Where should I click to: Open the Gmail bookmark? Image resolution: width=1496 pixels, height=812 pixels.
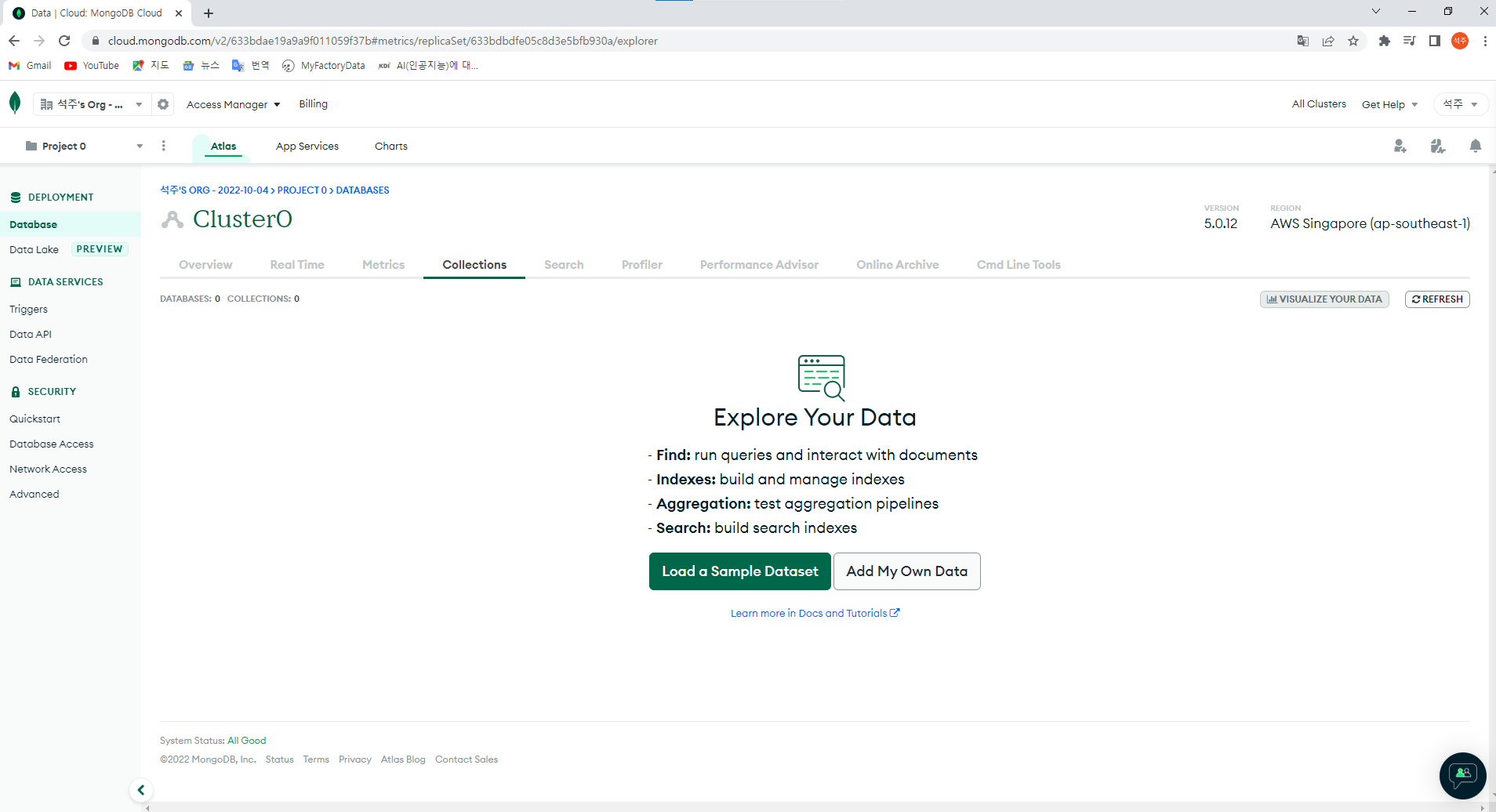pyautogui.click(x=30, y=66)
